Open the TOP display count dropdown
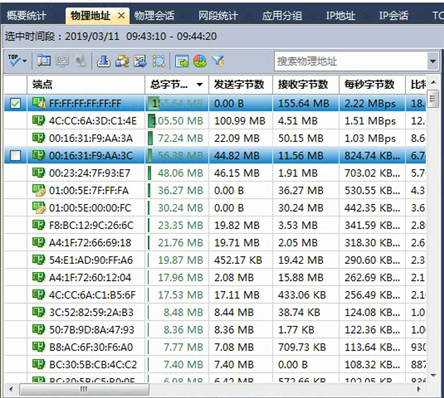 pyautogui.click(x=17, y=61)
